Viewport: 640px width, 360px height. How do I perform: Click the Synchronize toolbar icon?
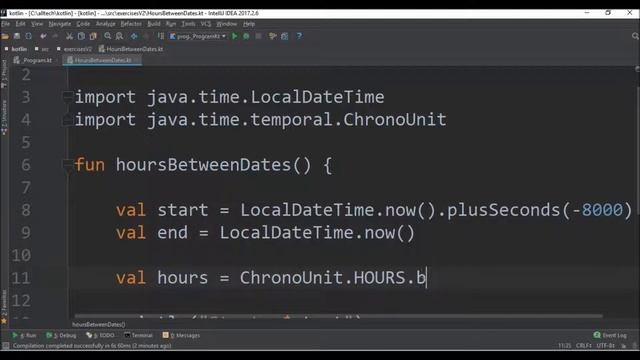29,36
